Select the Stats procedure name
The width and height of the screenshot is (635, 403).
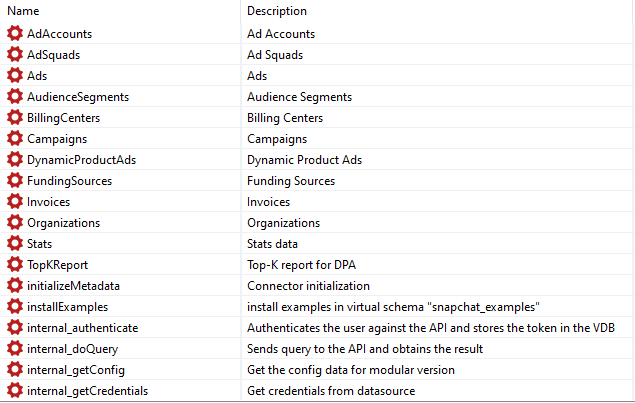tap(40, 244)
